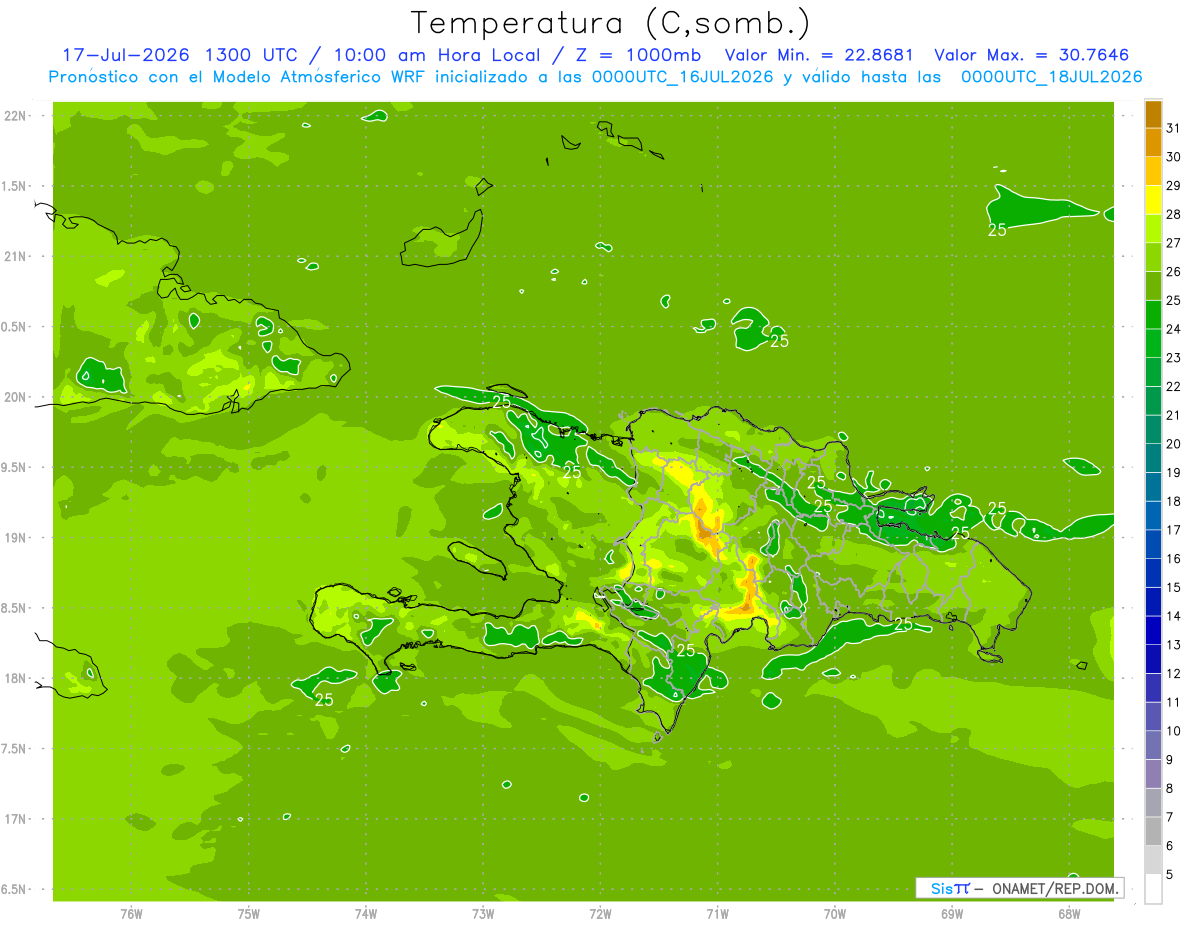Pick the gray legend swatch between 6 and 7

pos(1153,832)
